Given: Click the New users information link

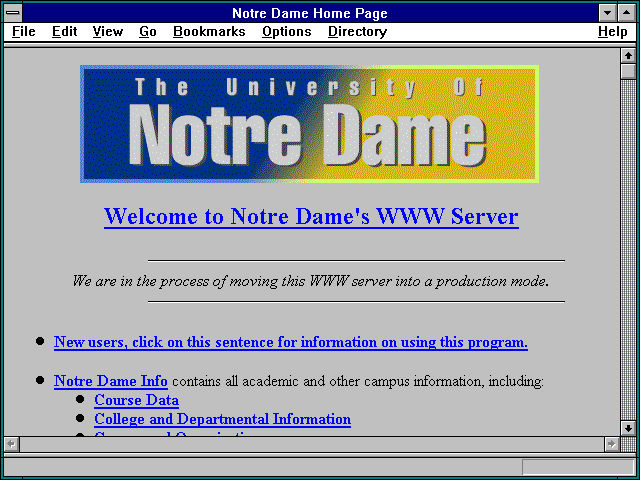Looking at the screenshot, I should [x=291, y=342].
